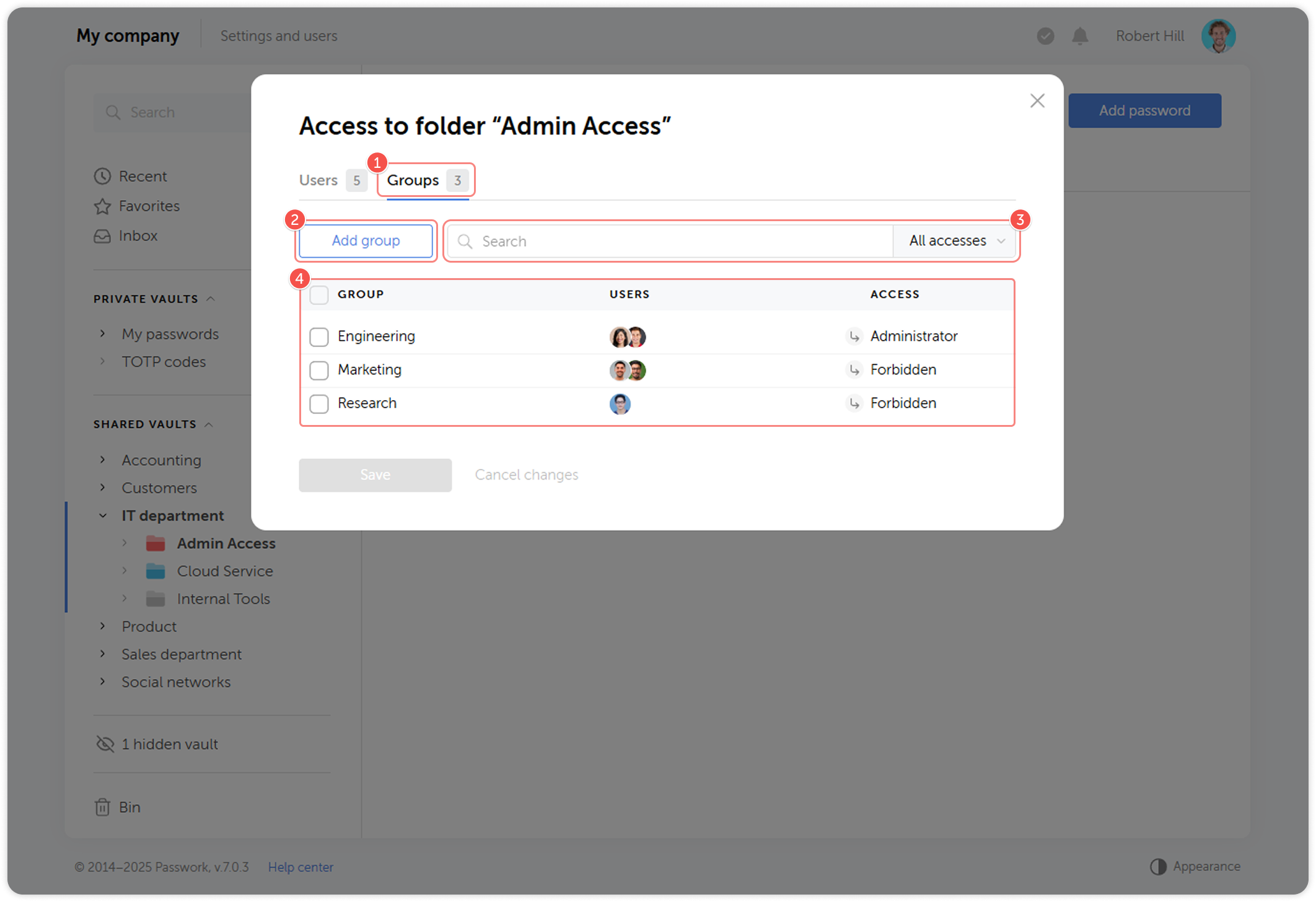Check the select-all checkbox in group header
The image size is (1316, 902).
319,295
